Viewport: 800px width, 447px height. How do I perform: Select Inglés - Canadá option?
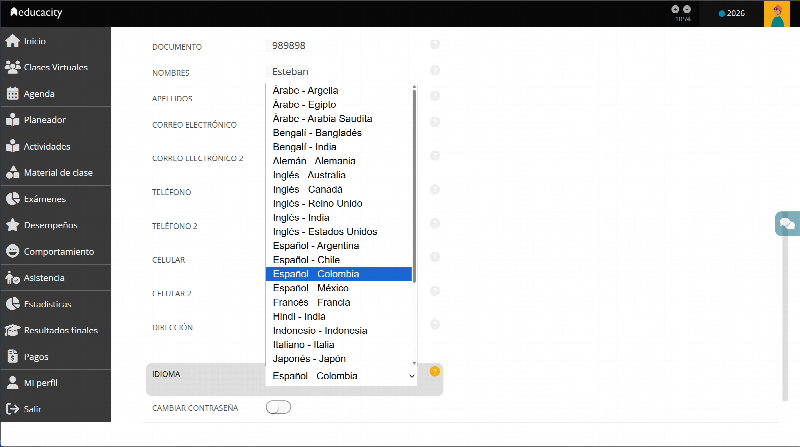[x=339, y=189]
